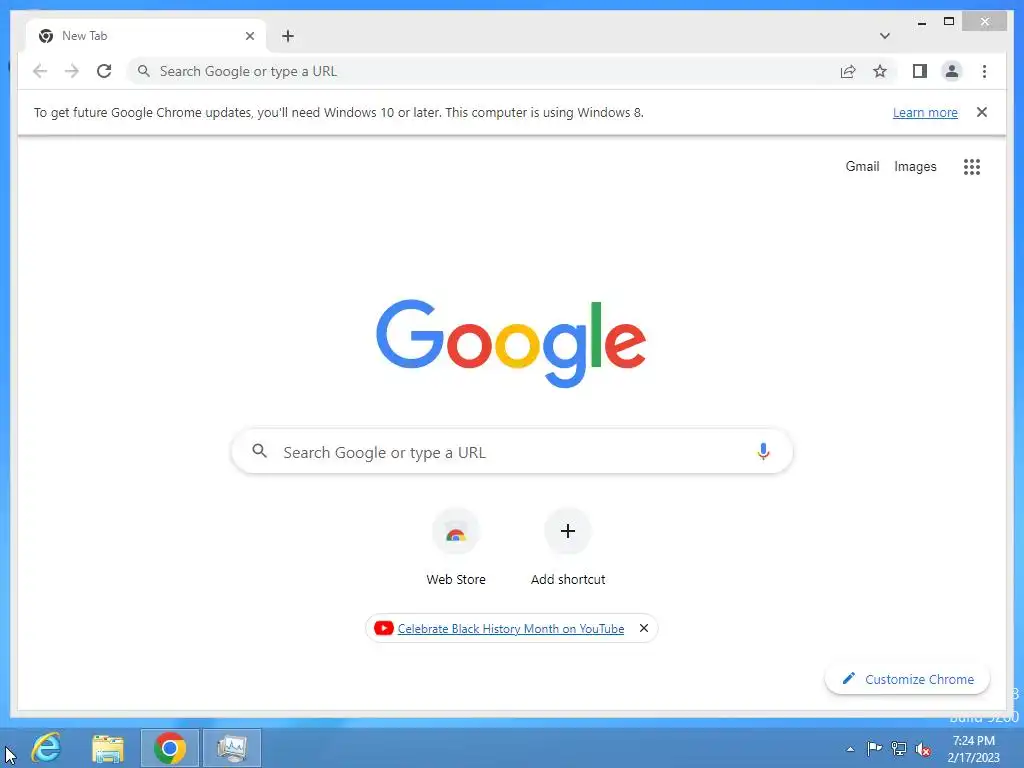Reload the current page
This screenshot has width=1024, height=768.
(x=104, y=71)
